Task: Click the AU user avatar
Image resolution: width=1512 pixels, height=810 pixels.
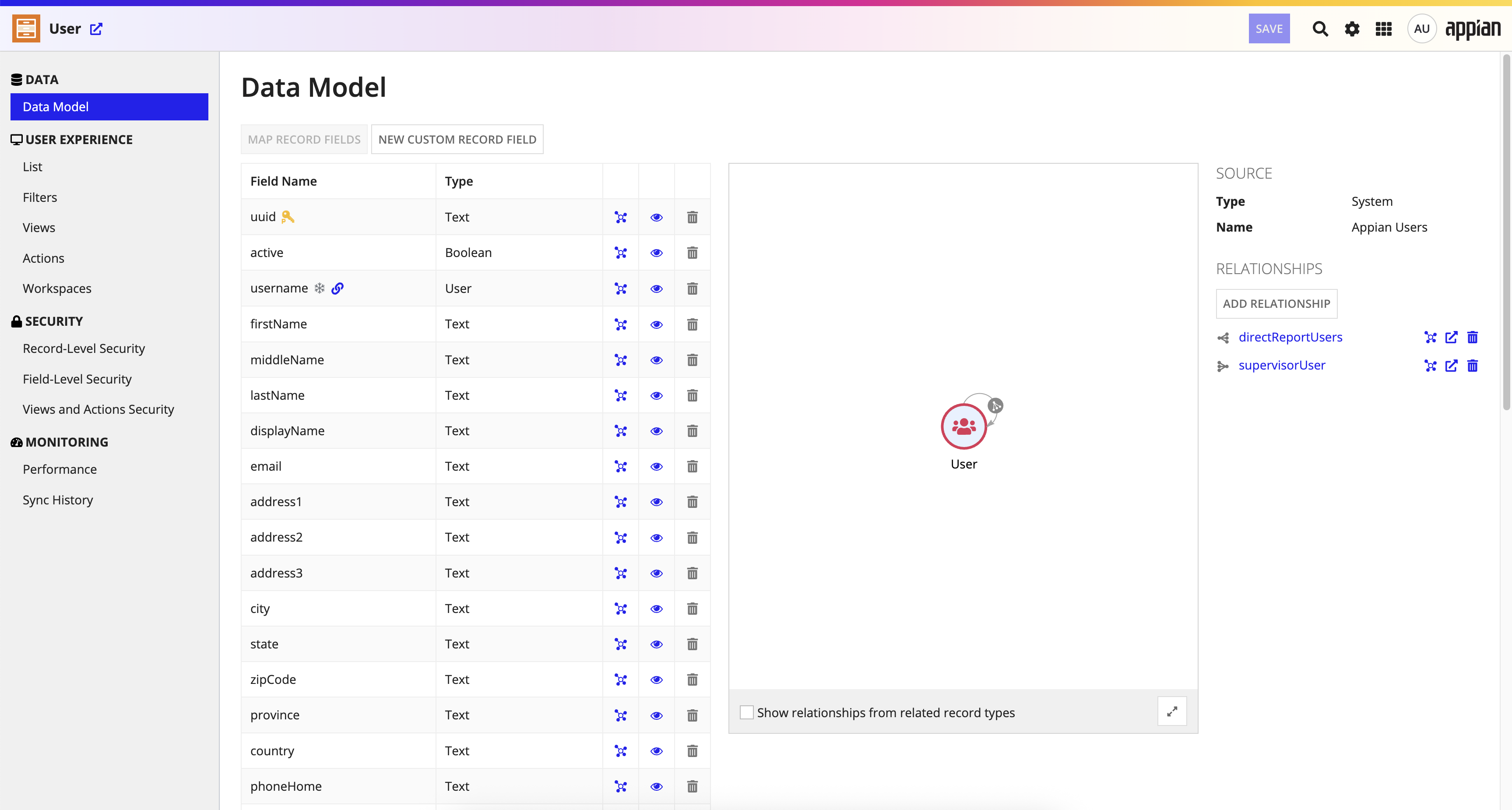Action: tap(1422, 29)
